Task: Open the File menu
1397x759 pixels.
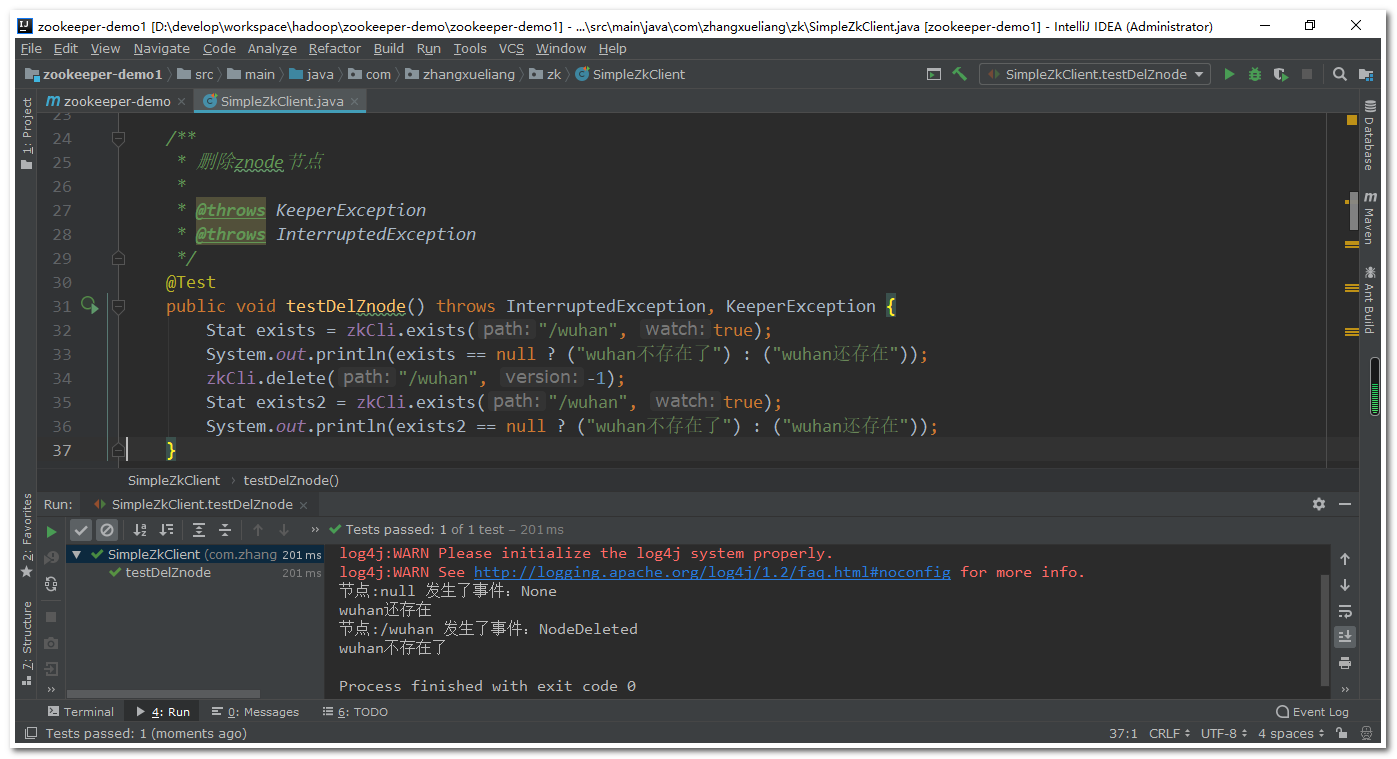Action: [31, 48]
